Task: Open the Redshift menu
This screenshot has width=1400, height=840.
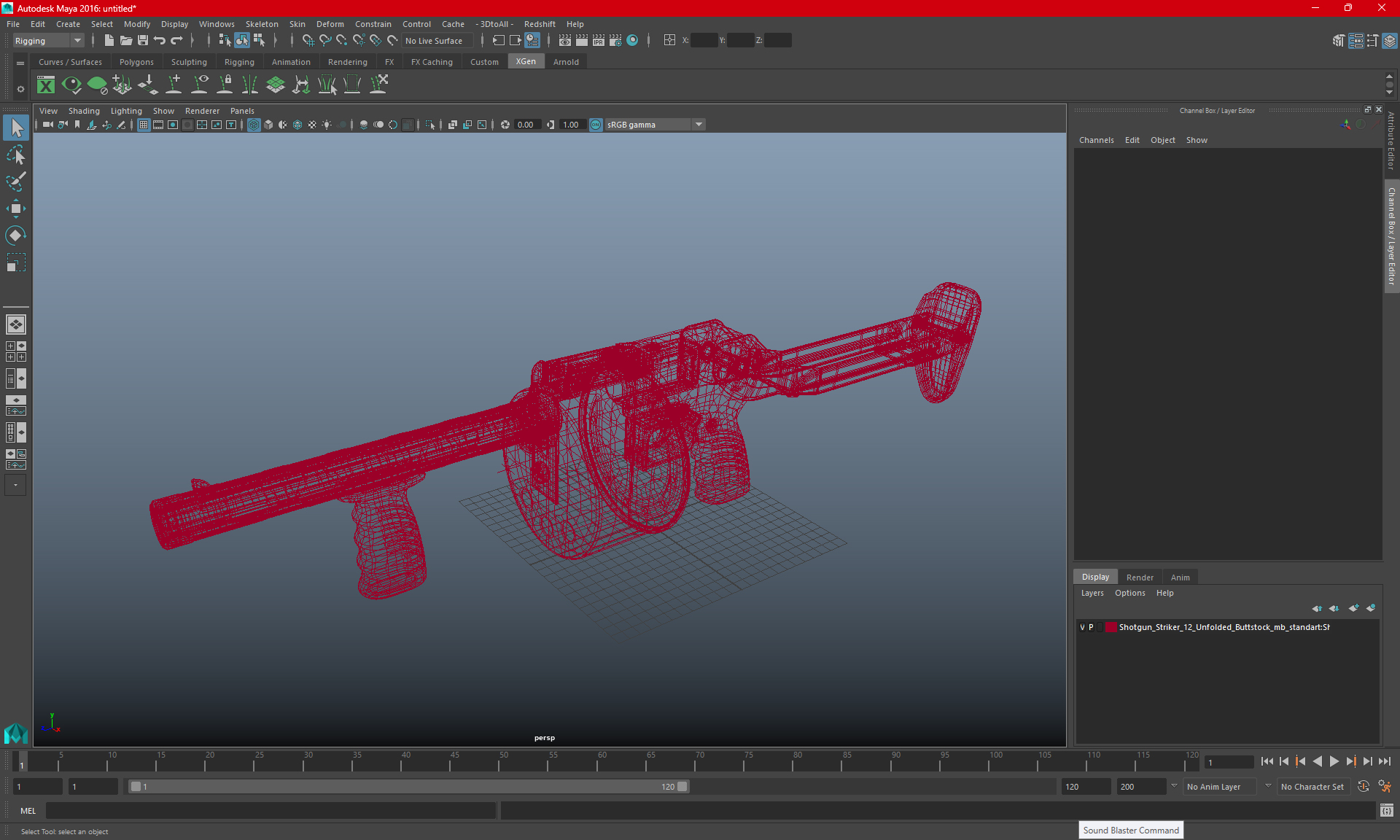Action: (x=540, y=24)
